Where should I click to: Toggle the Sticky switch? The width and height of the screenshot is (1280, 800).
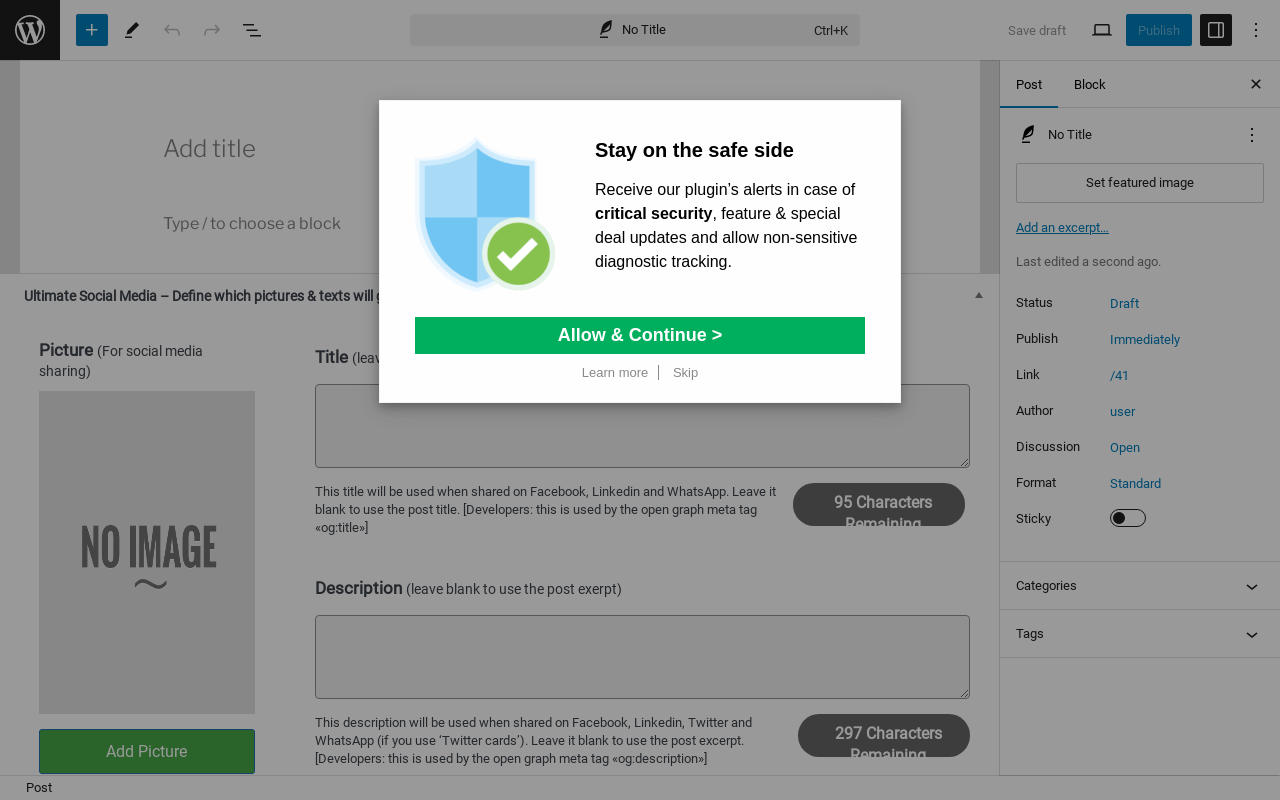pos(1128,518)
